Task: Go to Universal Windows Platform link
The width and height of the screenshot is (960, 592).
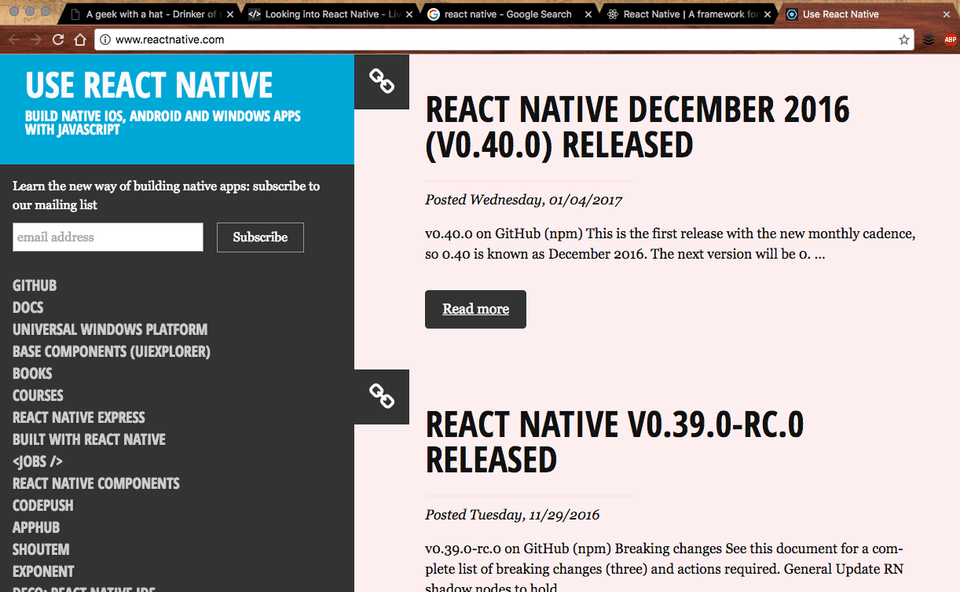Action: coord(110,329)
